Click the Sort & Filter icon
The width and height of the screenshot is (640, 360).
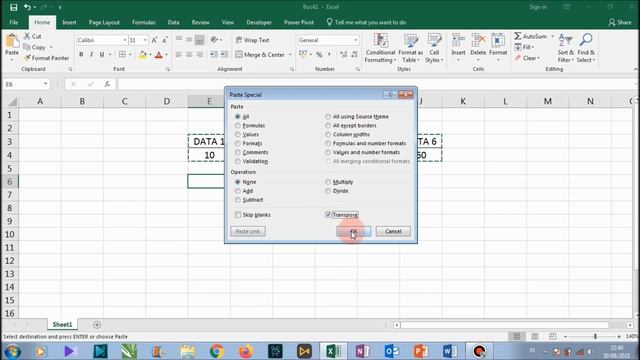coord(565,41)
